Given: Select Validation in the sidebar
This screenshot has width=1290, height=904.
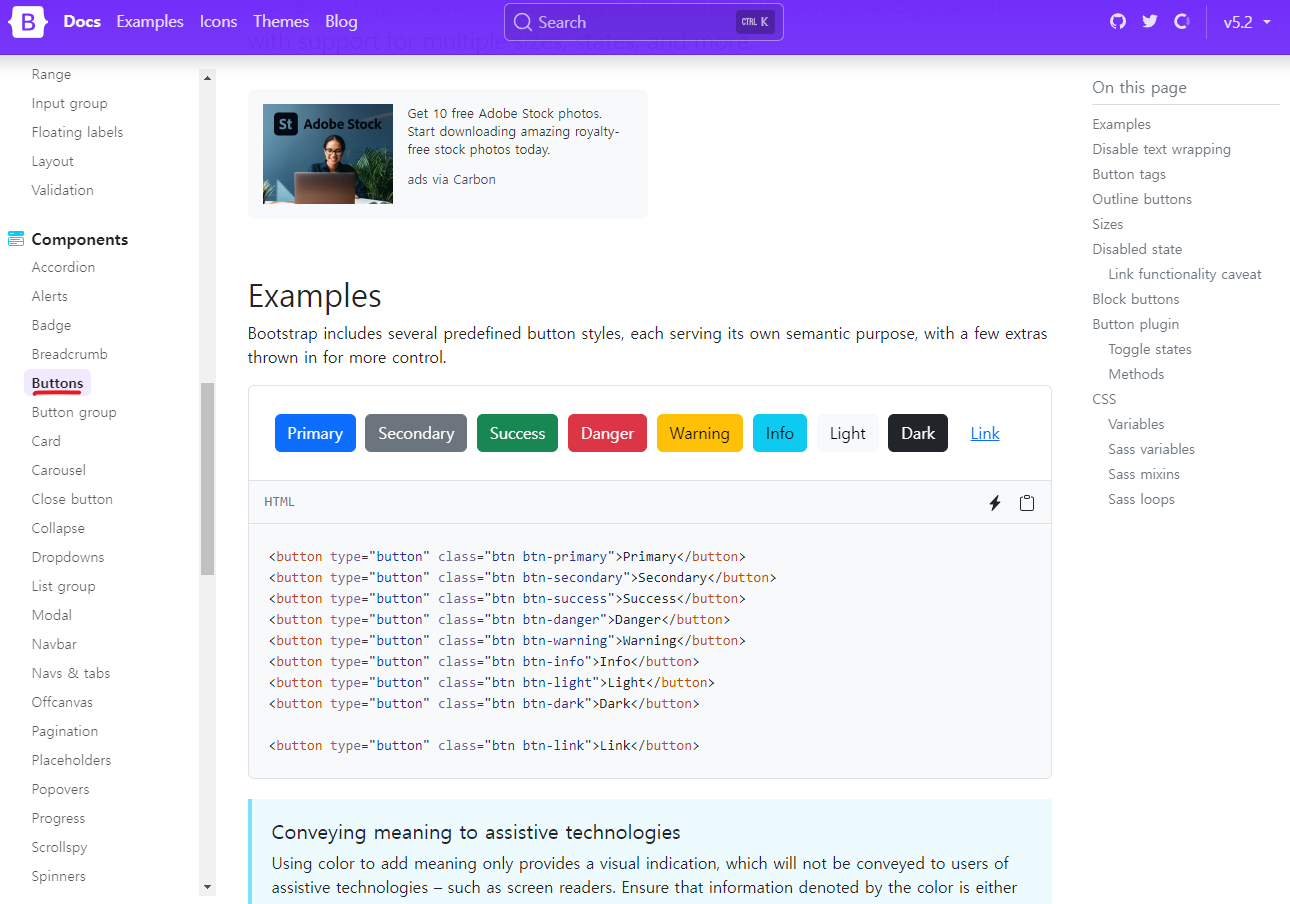Looking at the screenshot, I should tap(62, 190).
